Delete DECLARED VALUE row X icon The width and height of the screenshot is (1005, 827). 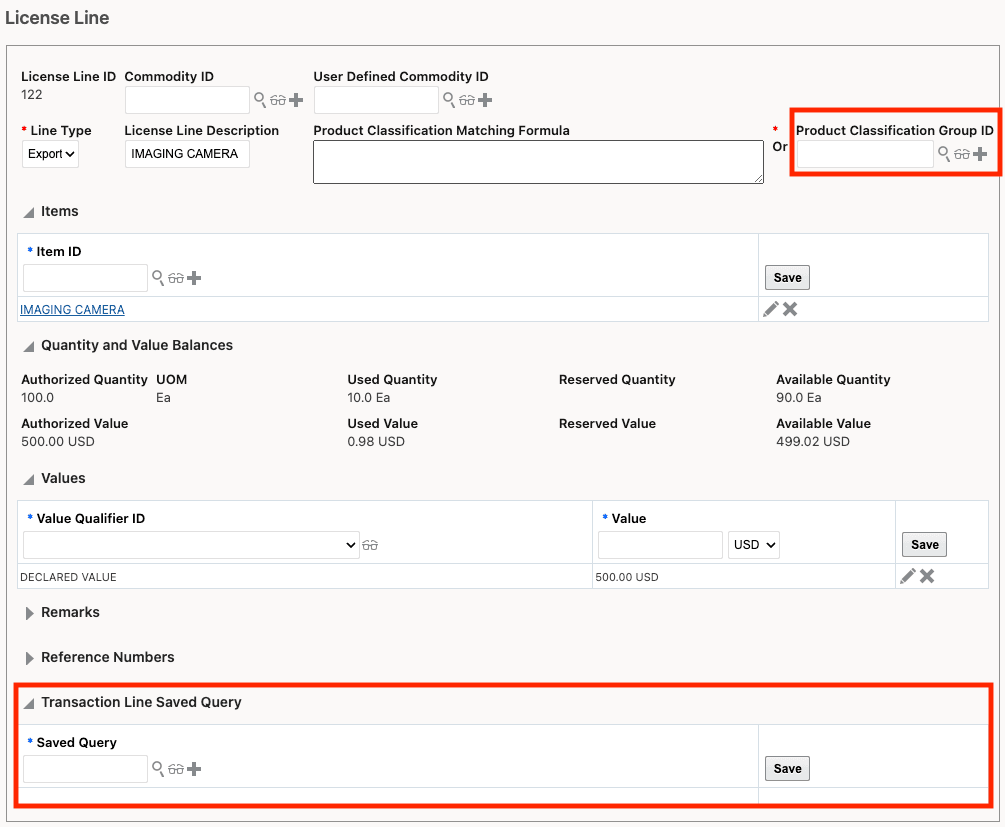927,576
